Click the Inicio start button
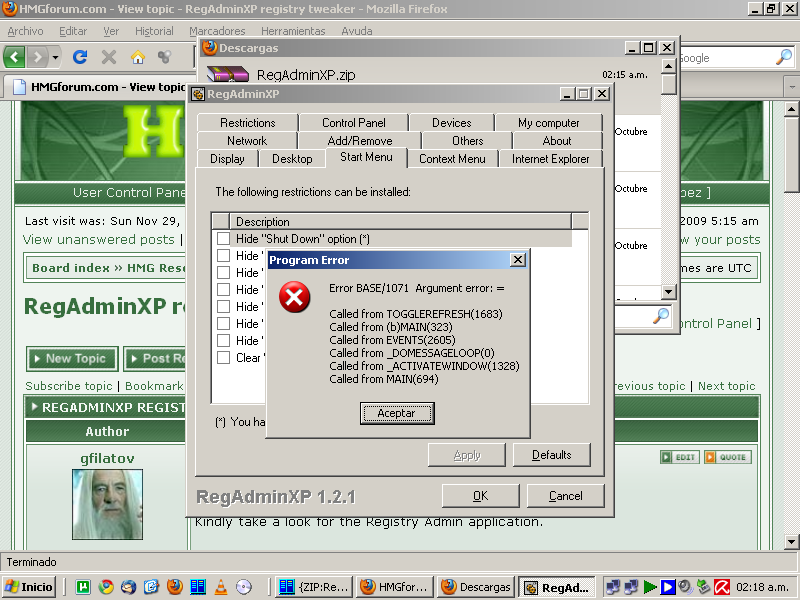 [x=29, y=587]
